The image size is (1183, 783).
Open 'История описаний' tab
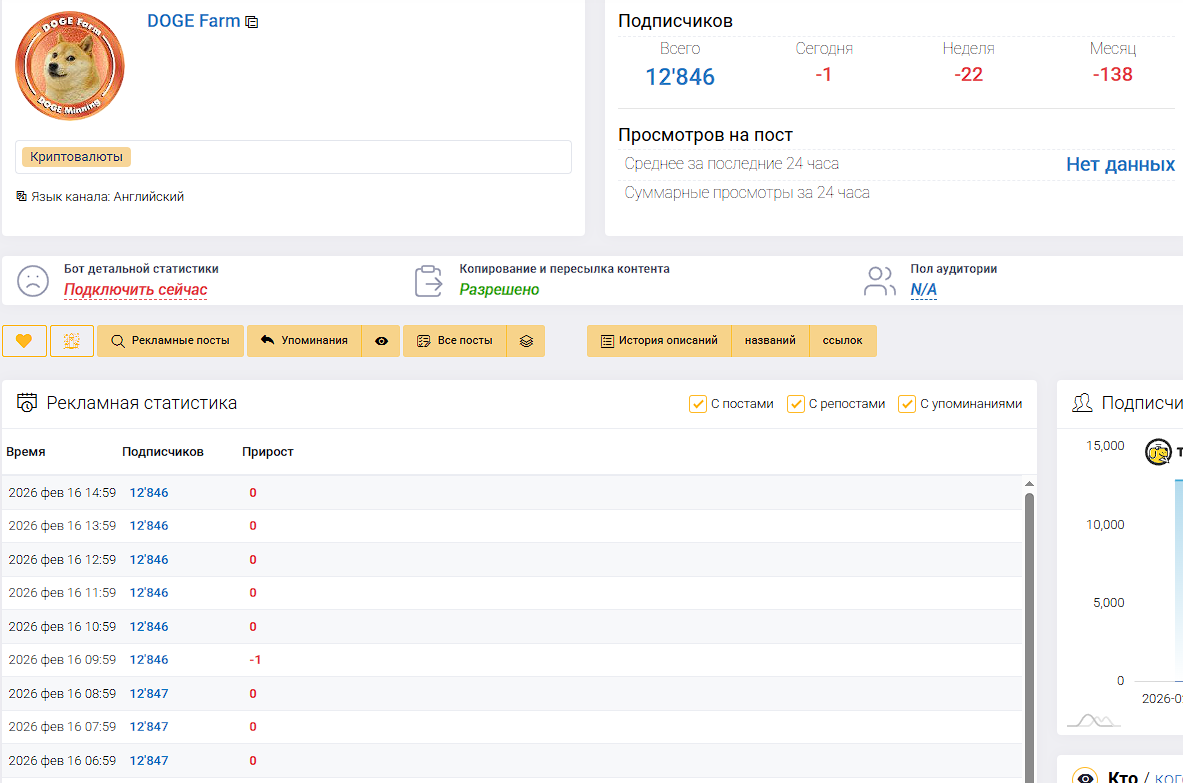[x=659, y=341]
